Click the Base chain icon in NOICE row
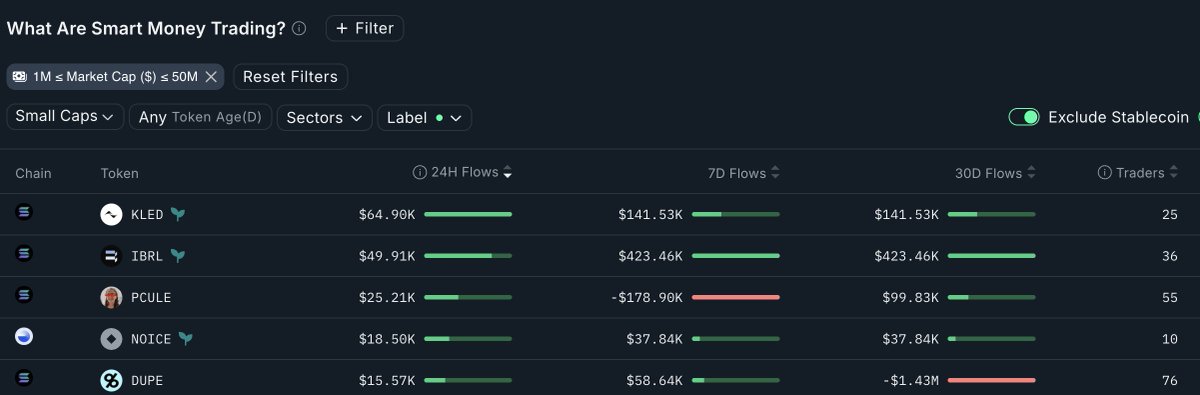Screen dimensions: 1200x395 pos(24,337)
